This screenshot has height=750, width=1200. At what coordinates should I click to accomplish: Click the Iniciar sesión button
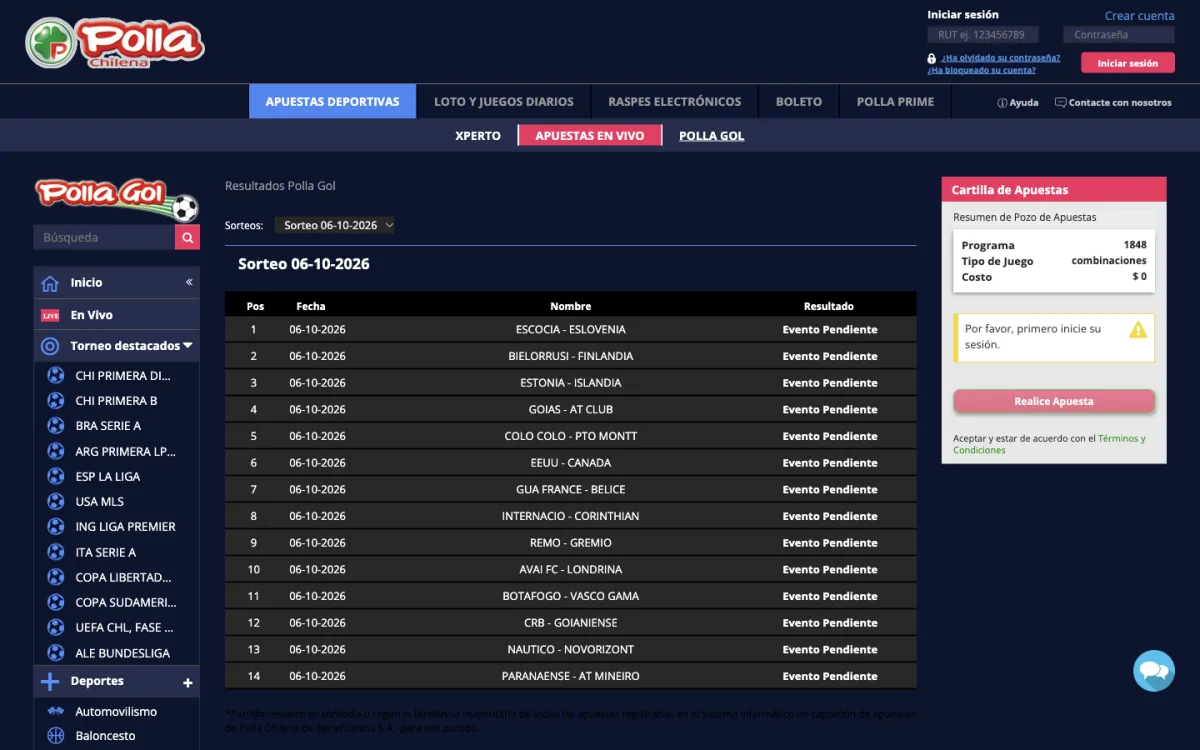[x=1127, y=63]
